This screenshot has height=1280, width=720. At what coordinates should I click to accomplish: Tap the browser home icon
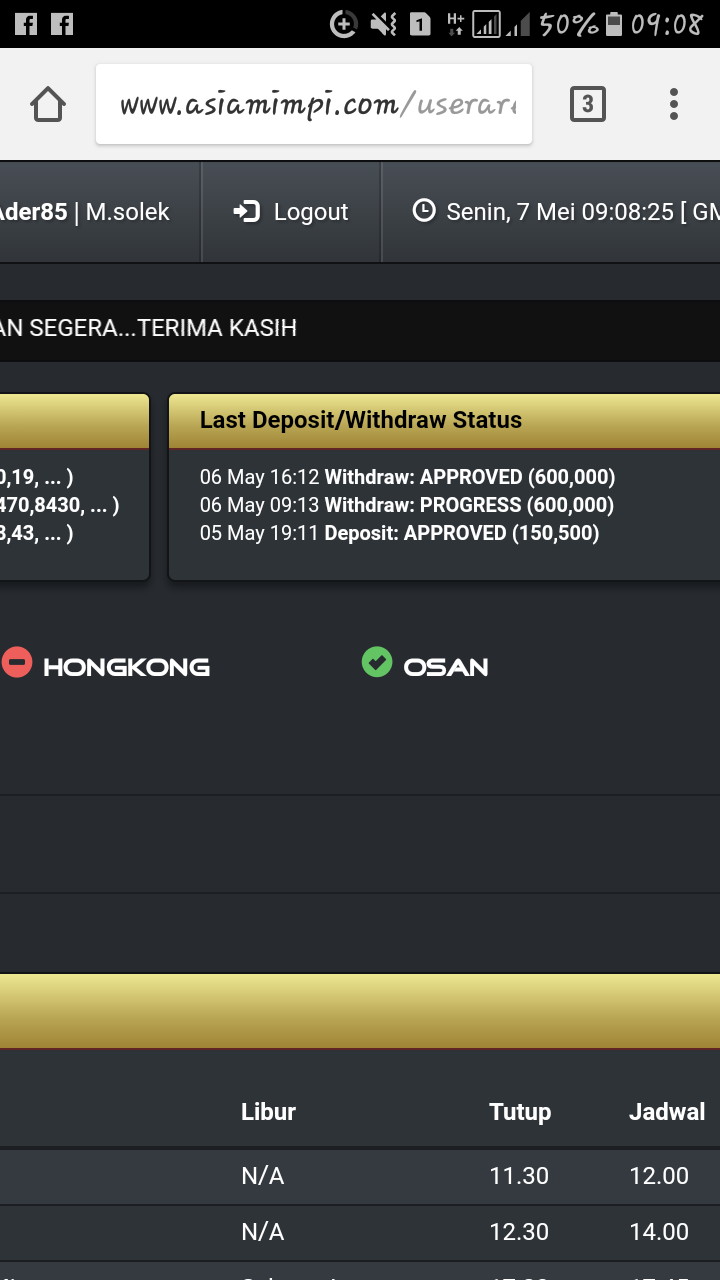[48, 104]
